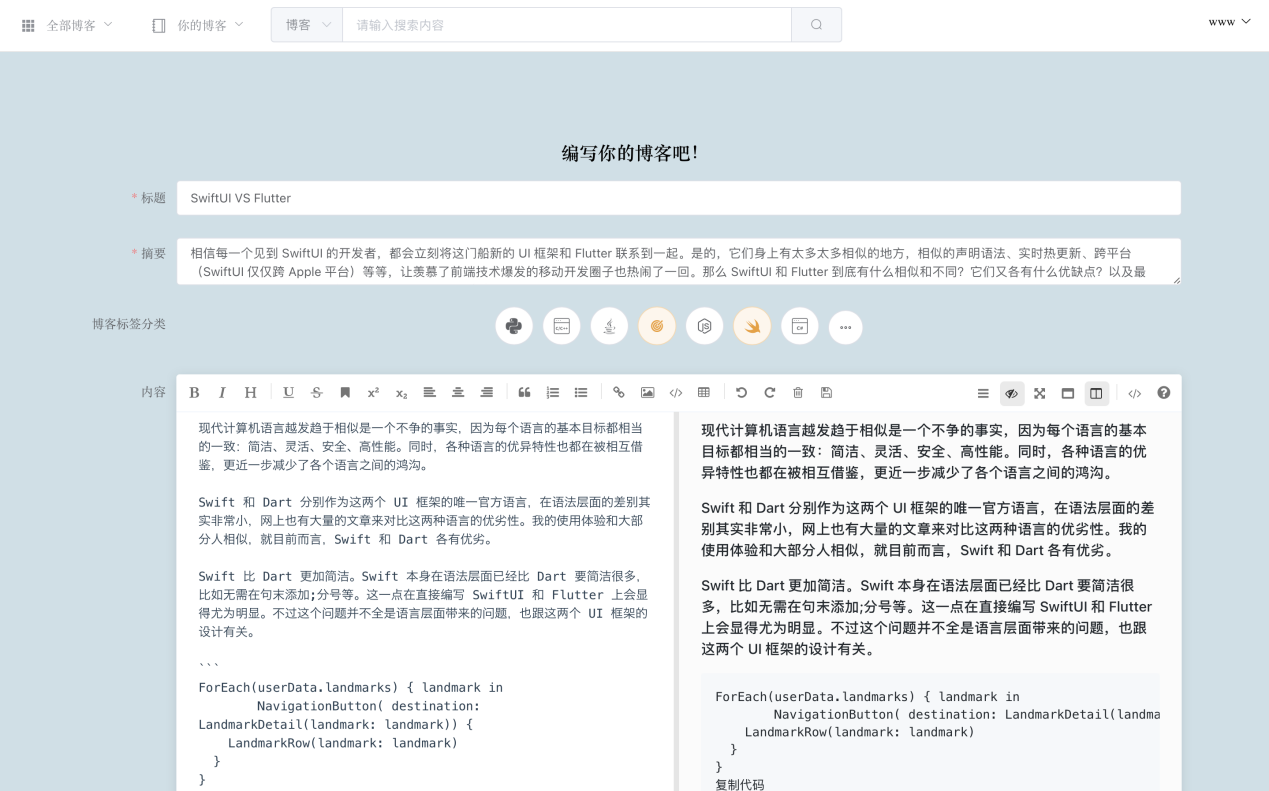
Task: Insert an unordered bullet list
Action: click(x=581, y=393)
